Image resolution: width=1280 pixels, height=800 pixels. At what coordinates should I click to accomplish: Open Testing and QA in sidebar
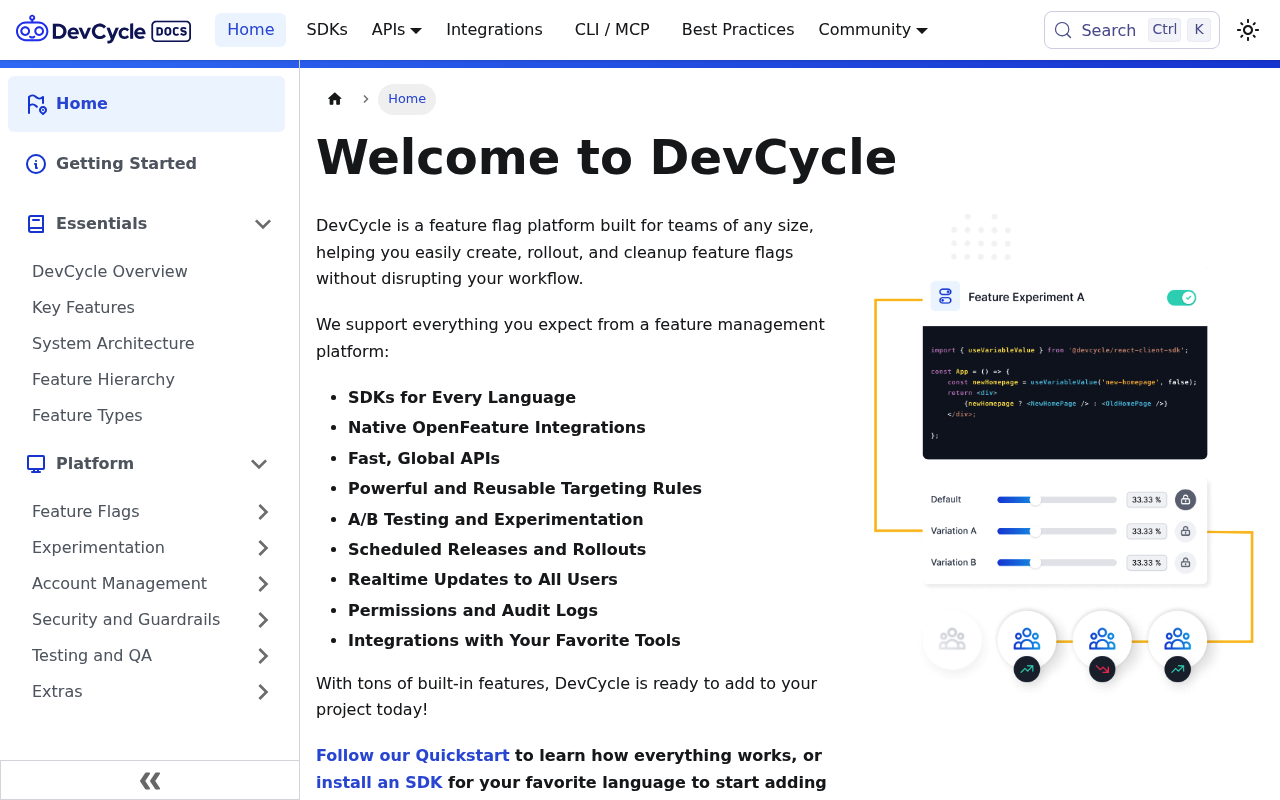(x=92, y=656)
